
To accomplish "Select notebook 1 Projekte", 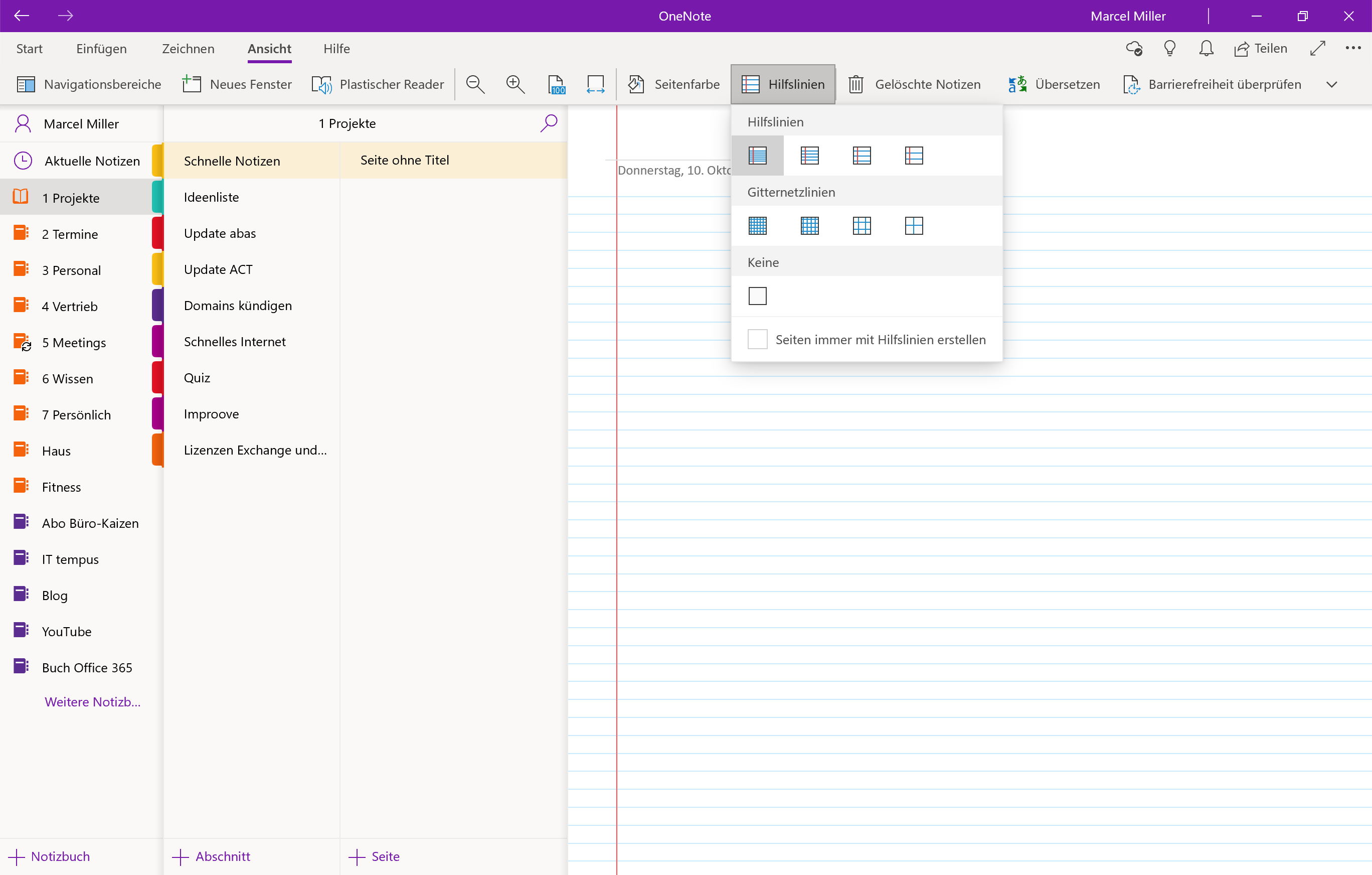I will click(x=81, y=197).
